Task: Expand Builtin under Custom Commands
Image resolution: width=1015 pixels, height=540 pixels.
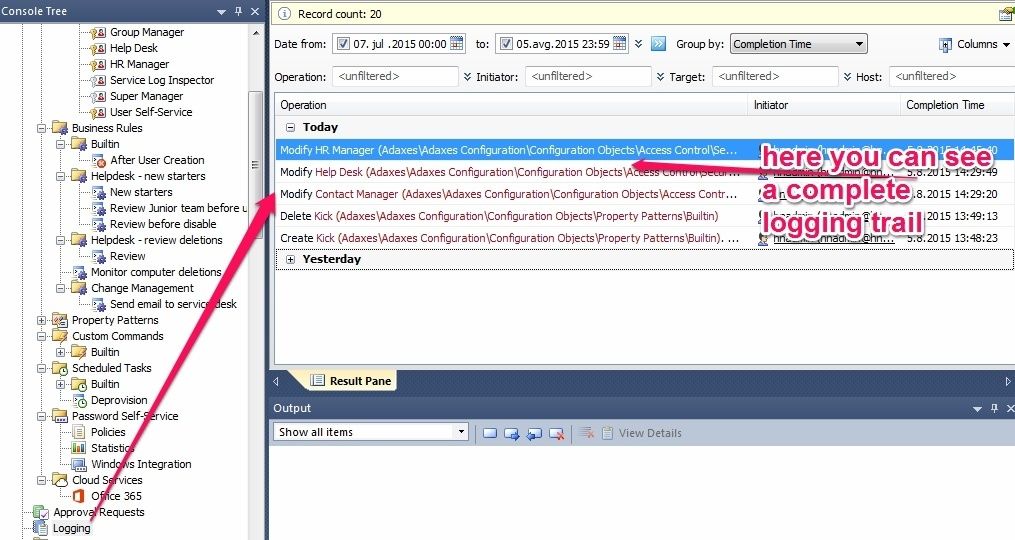Action: coord(60,352)
